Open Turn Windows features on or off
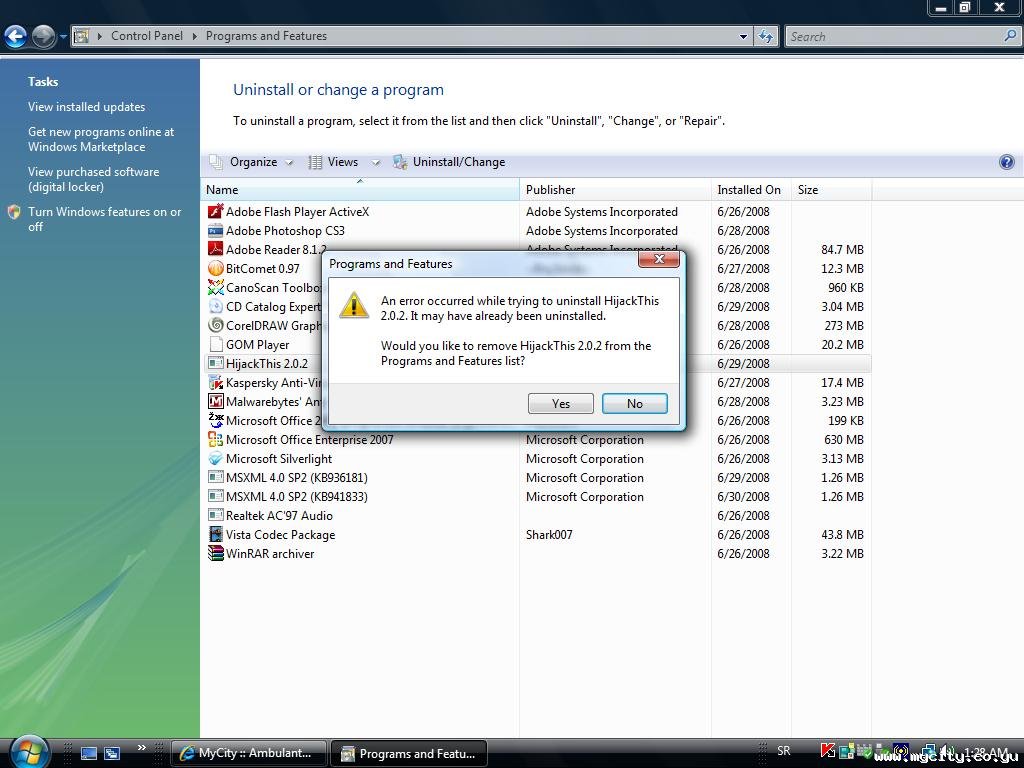This screenshot has height=768, width=1024. (x=104, y=219)
